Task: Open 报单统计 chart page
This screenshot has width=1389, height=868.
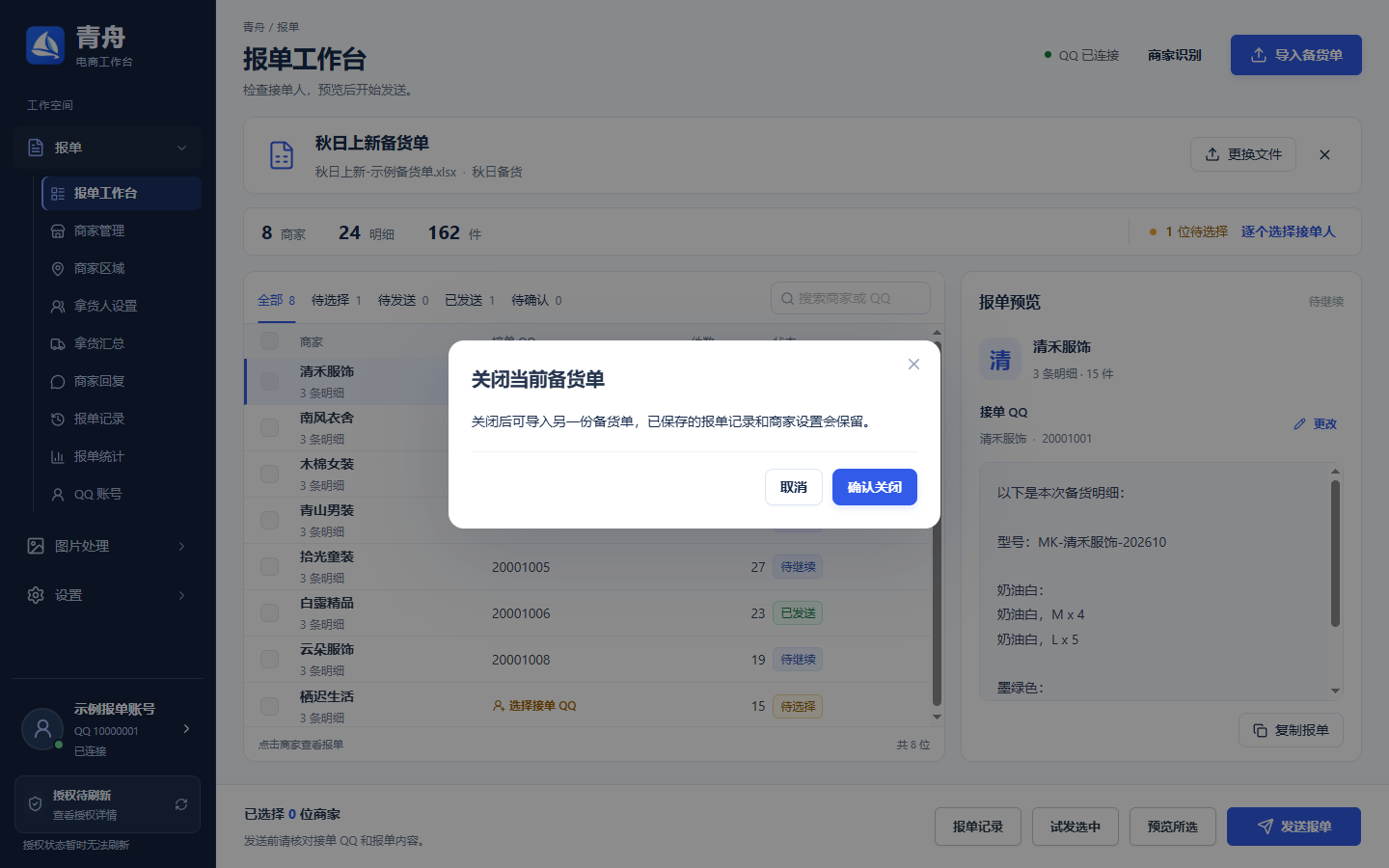Action: point(122,456)
